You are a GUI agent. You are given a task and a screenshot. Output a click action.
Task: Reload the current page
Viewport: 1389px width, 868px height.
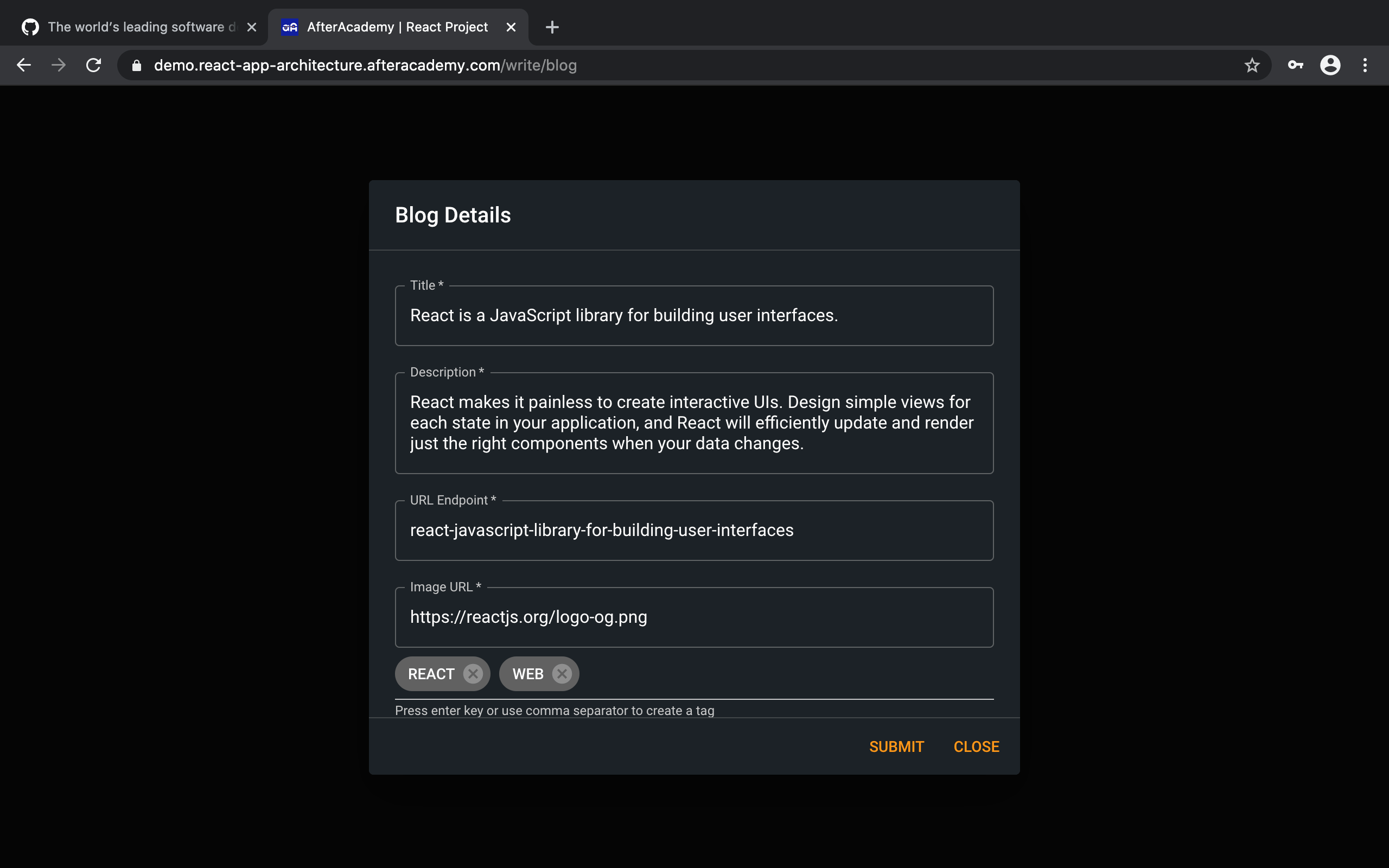click(93, 66)
